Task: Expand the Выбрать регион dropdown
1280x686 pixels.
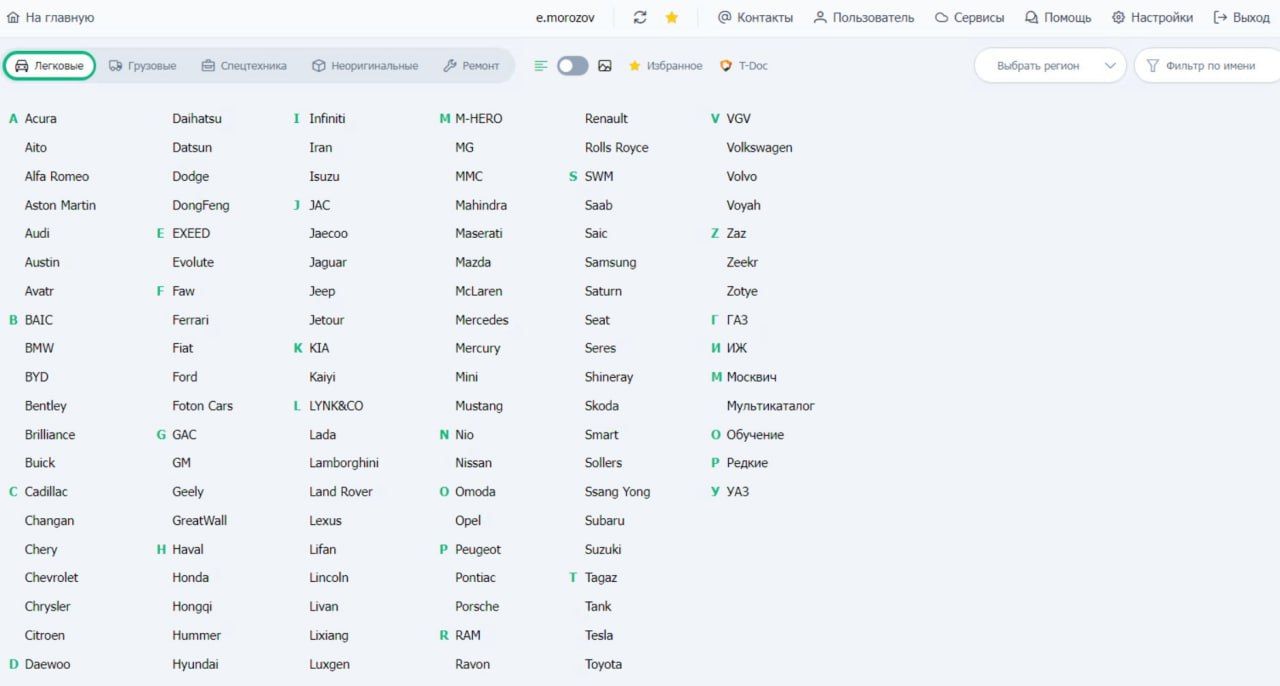Action: click(1050, 66)
